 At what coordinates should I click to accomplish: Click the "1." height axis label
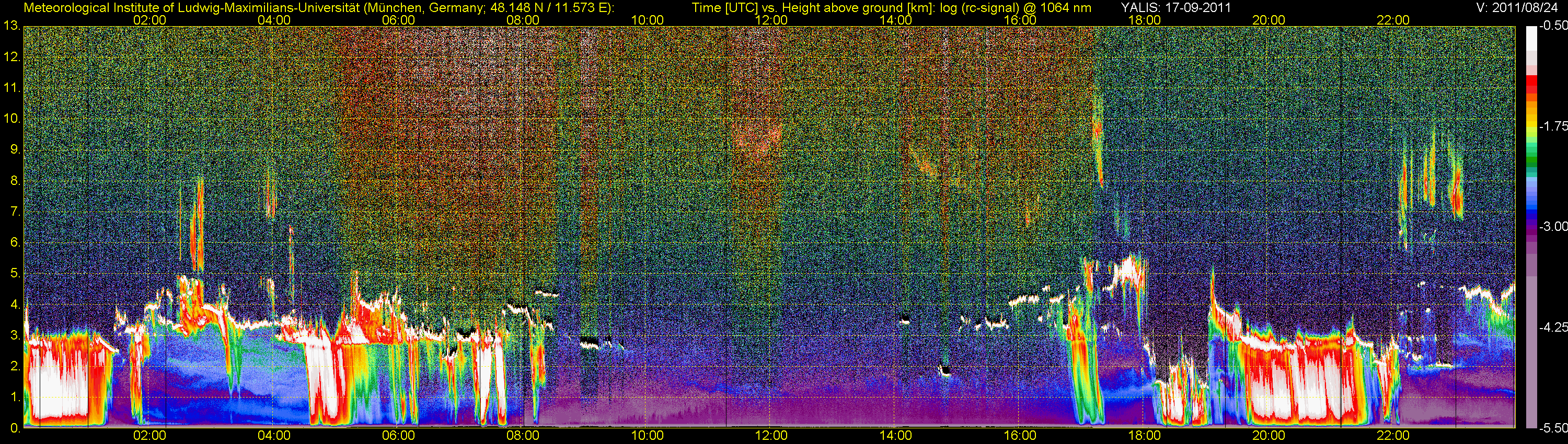pyautogui.click(x=15, y=397)
